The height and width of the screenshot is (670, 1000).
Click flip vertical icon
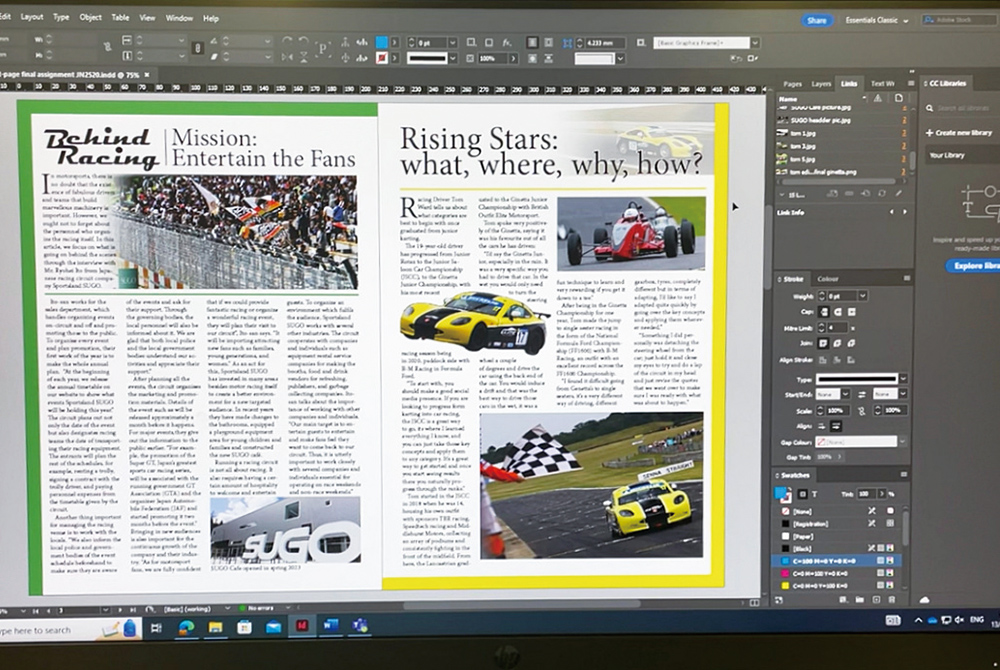click(304, 57)
